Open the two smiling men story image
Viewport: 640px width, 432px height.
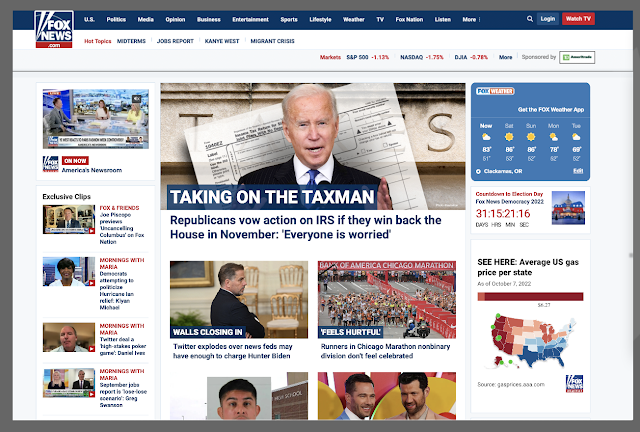tap(387, 396)
